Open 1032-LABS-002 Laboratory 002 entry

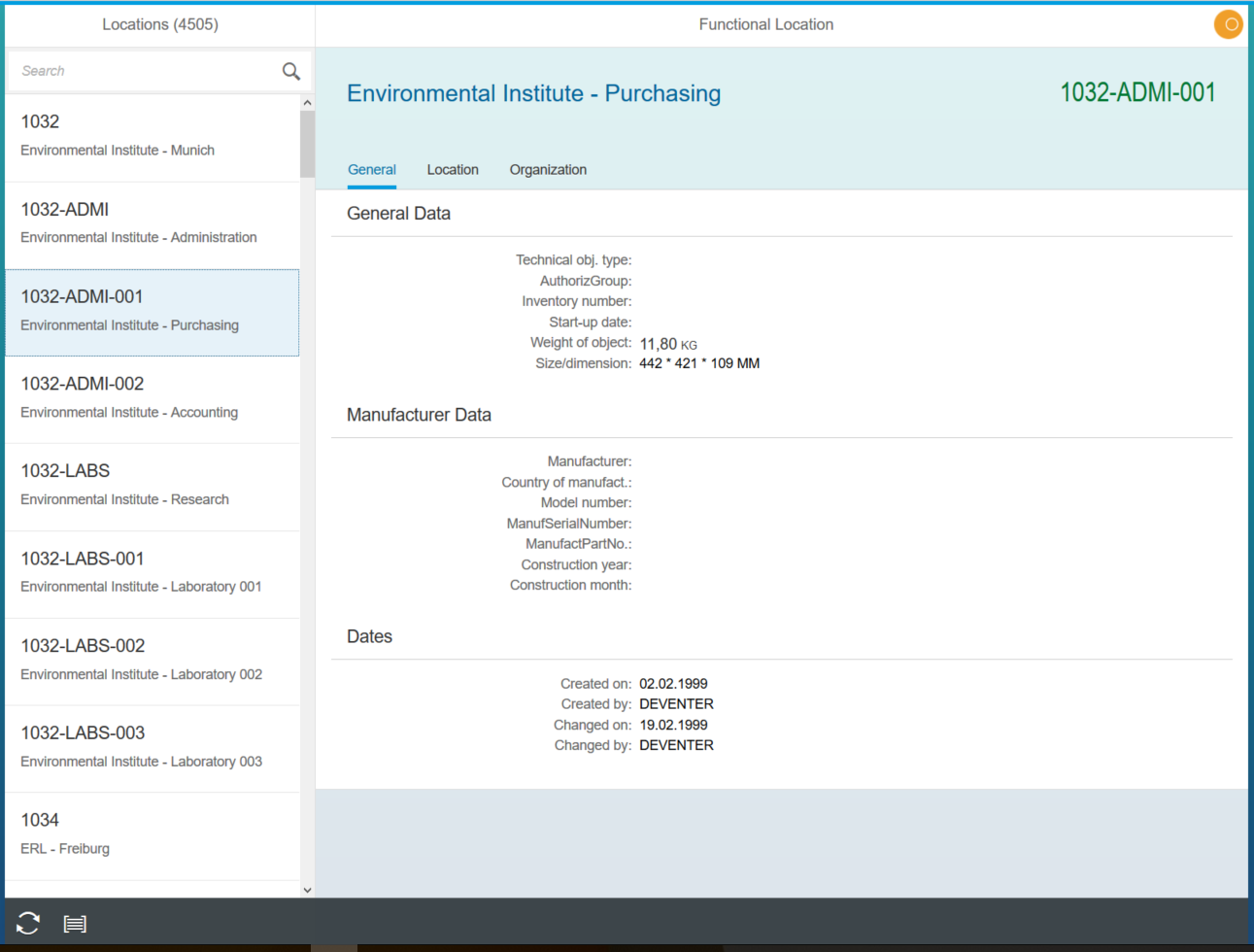pos(153,661)
